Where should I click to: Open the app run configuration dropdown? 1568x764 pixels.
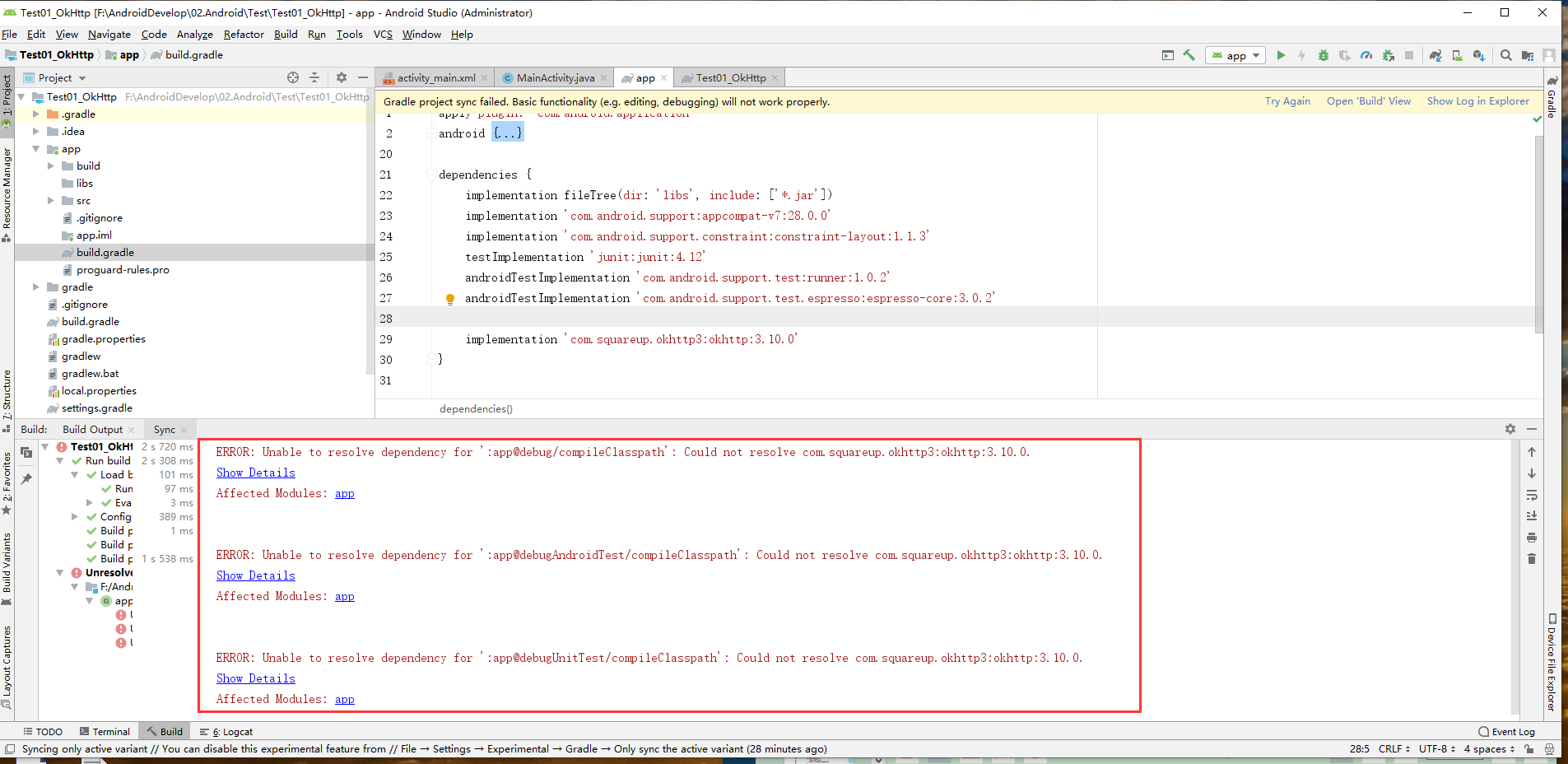(x=1235, y=55)
